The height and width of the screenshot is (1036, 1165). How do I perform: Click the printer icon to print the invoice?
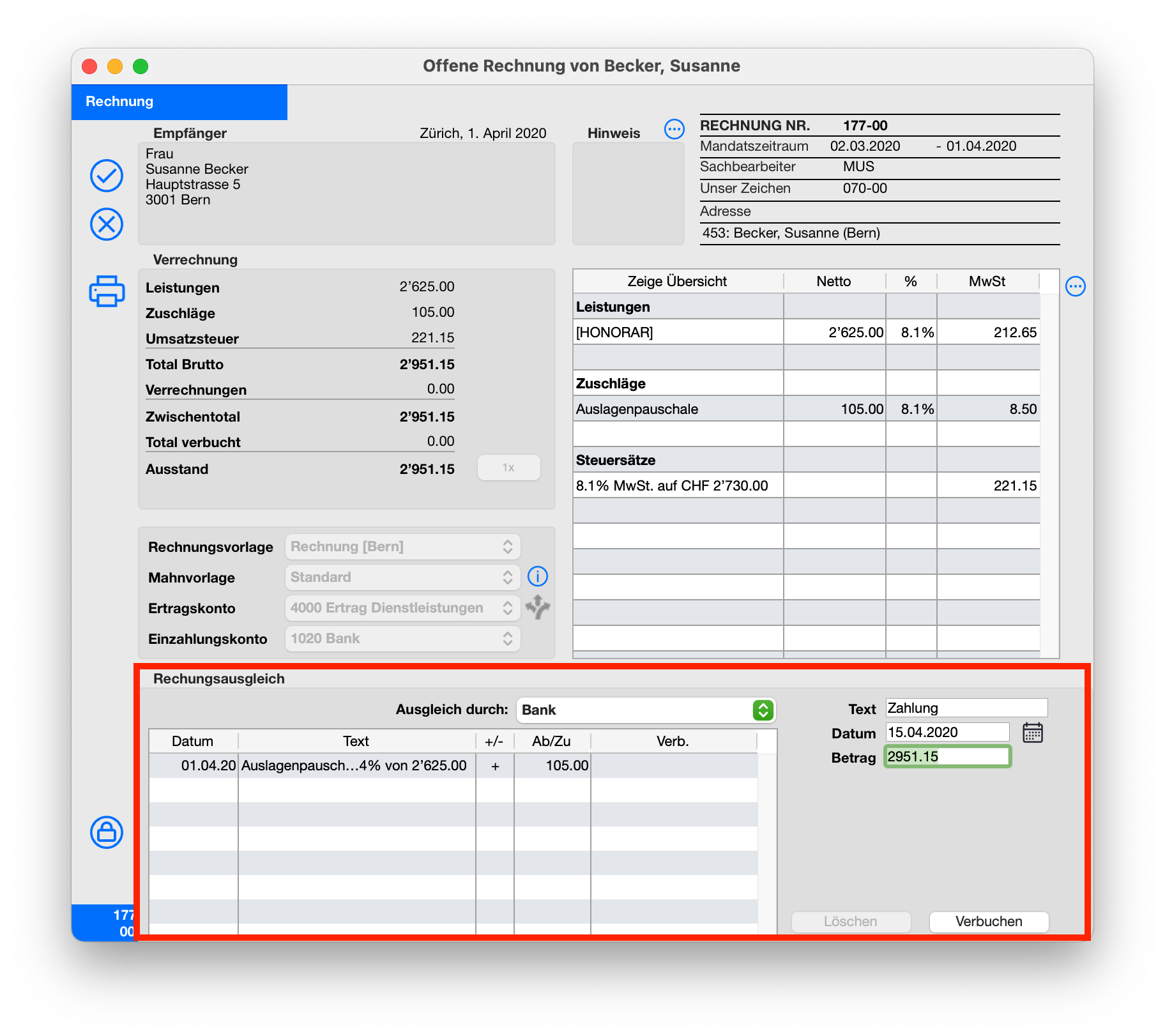pos(107,291)
